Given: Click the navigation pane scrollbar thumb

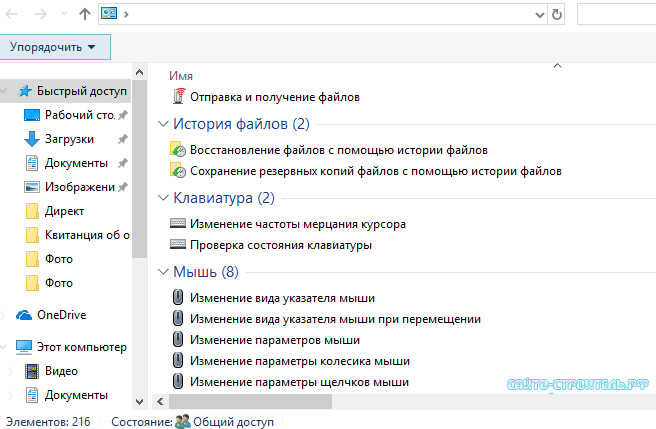Looking at the screenshot, I should pos(139,169).
